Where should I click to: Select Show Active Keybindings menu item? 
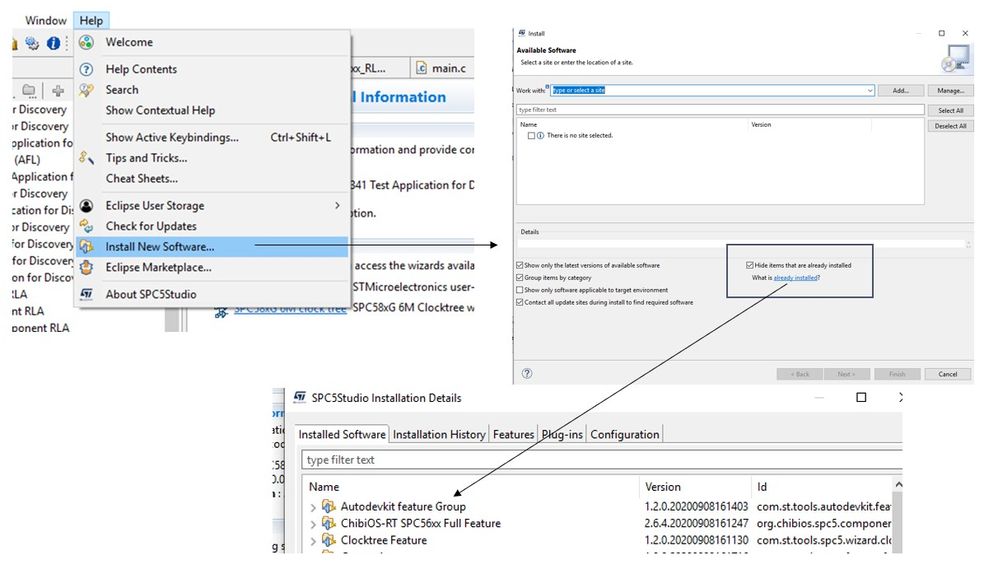click(x=212, y=137)
